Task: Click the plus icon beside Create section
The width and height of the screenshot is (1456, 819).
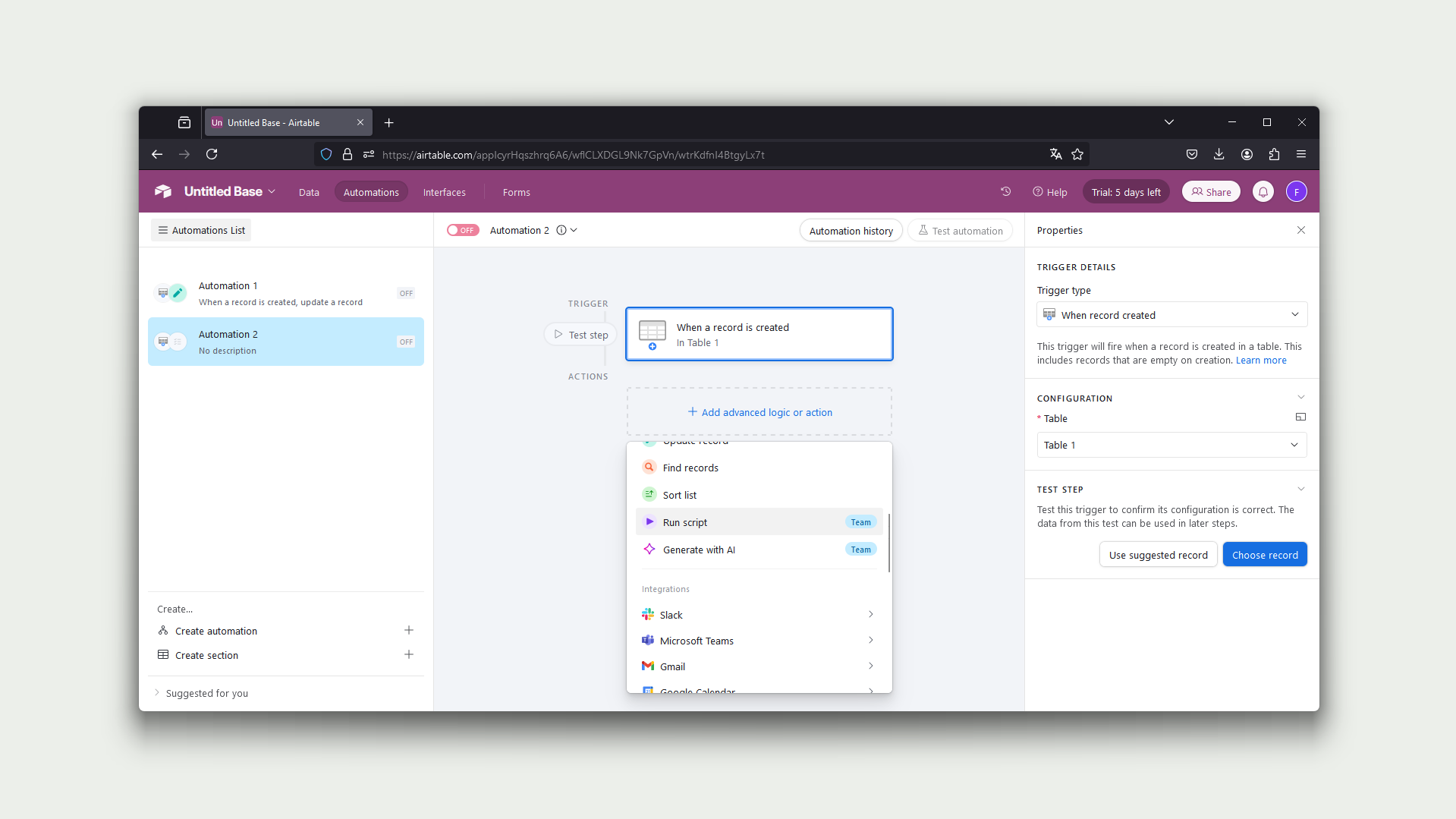Action: tap(409, 655)
